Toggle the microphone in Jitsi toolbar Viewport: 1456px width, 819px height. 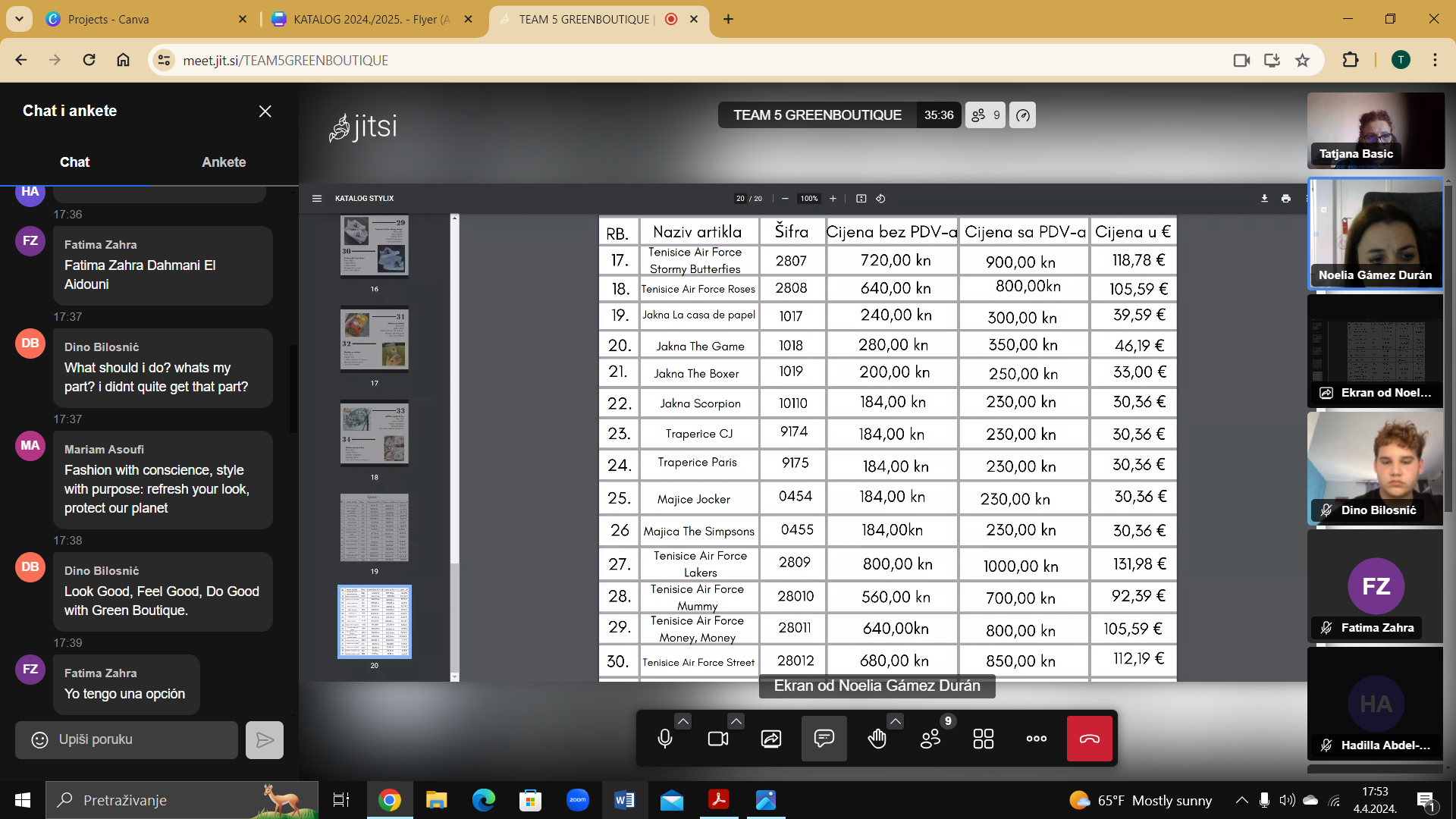[x=665, y=739]
